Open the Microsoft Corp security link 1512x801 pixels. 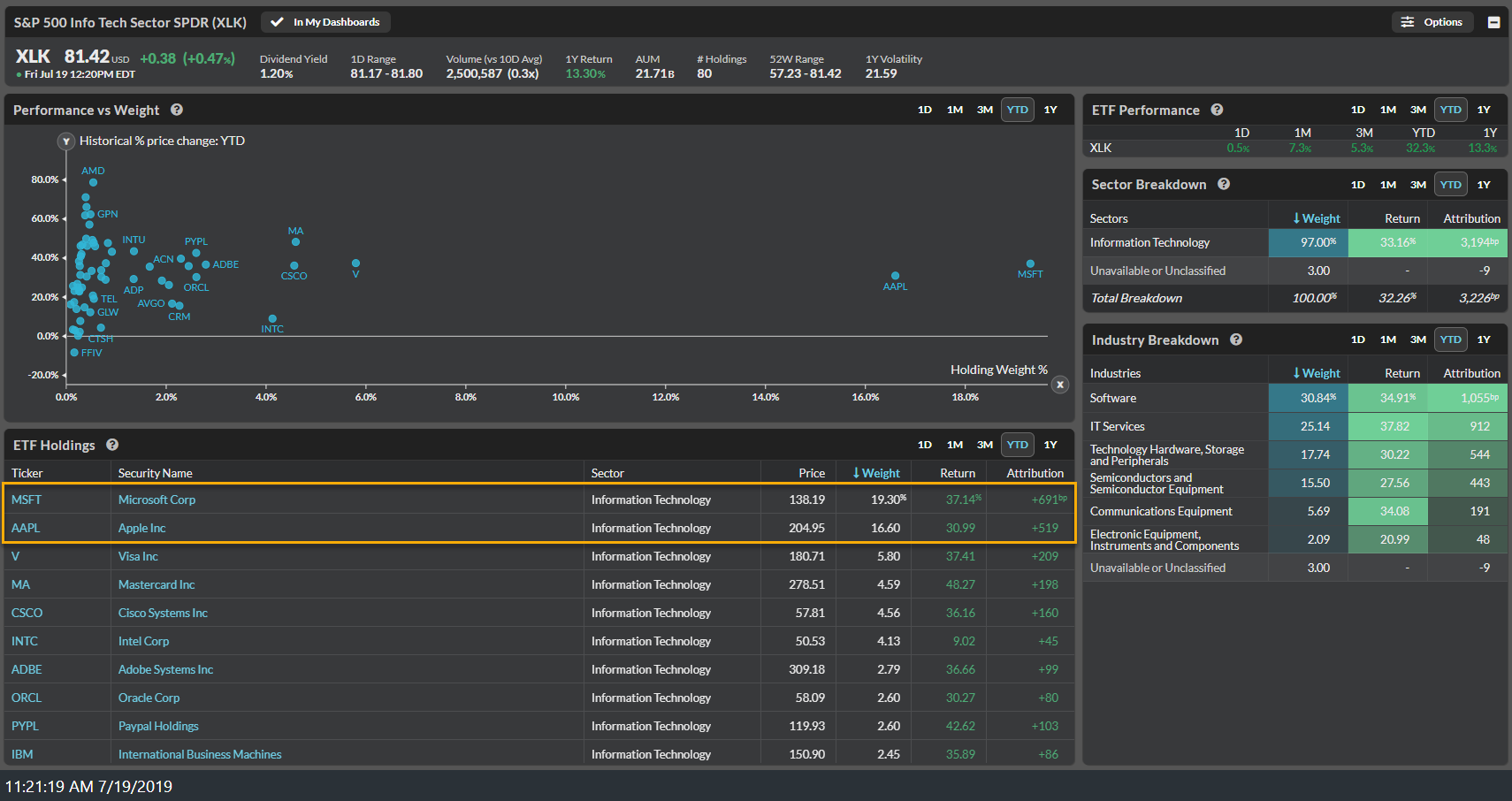click(157, 500)
